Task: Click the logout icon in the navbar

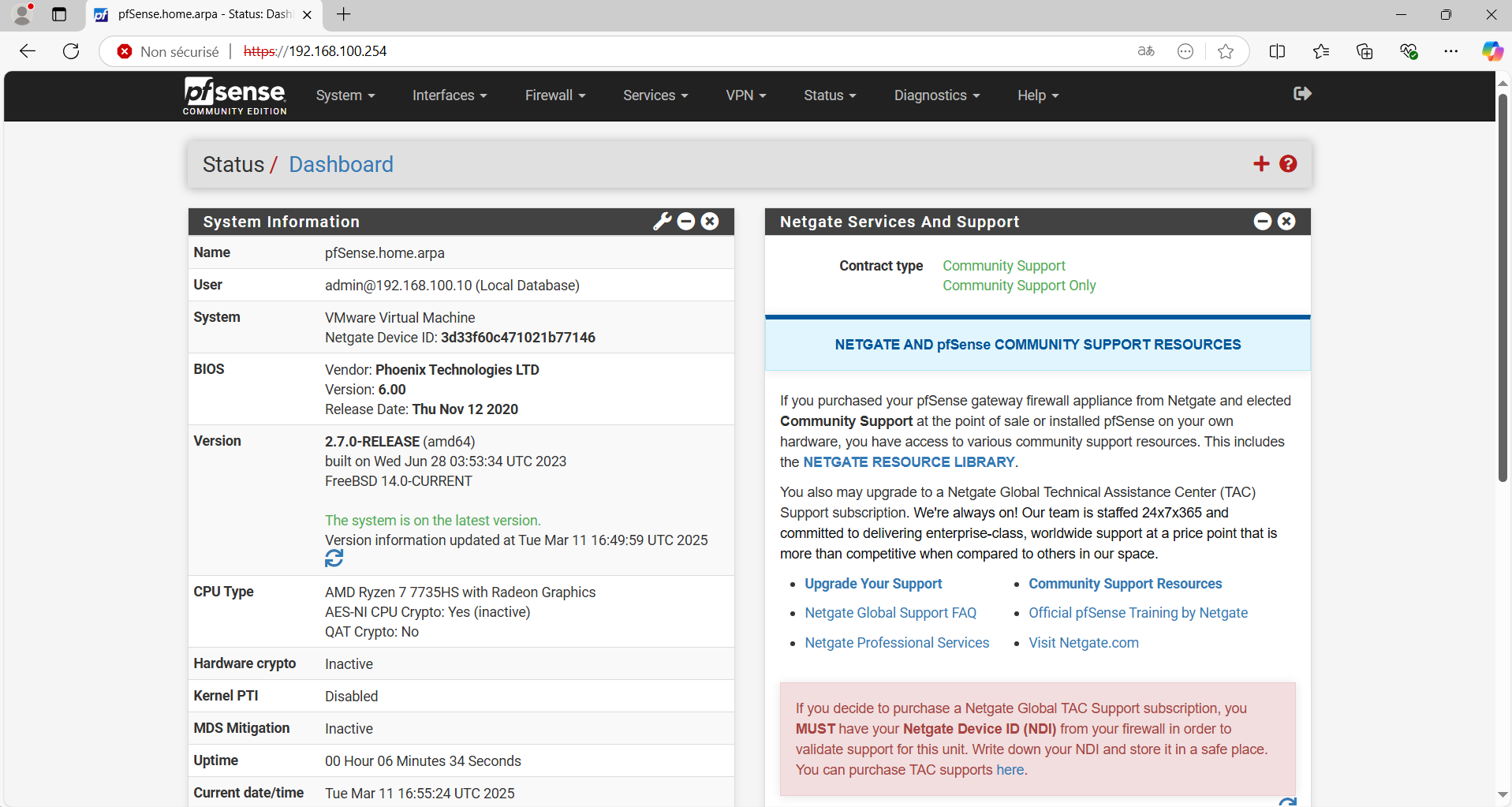Action: (1301, 94)
